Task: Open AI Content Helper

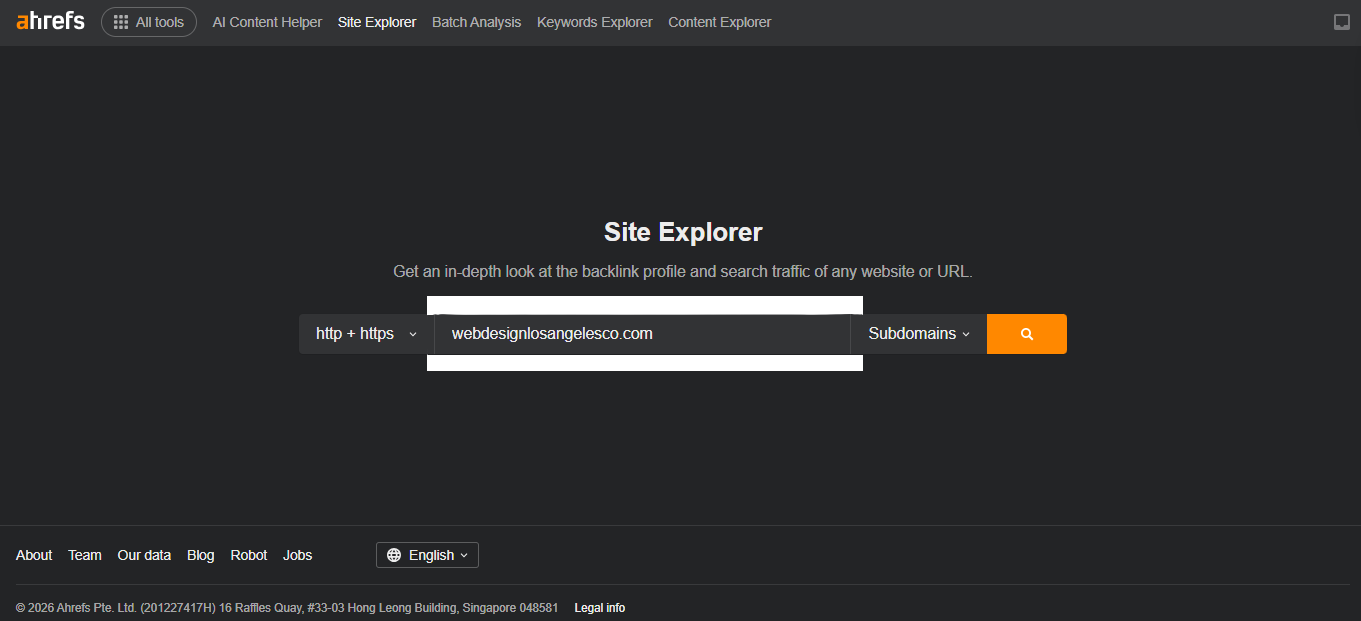Action: tap(267, 22)
